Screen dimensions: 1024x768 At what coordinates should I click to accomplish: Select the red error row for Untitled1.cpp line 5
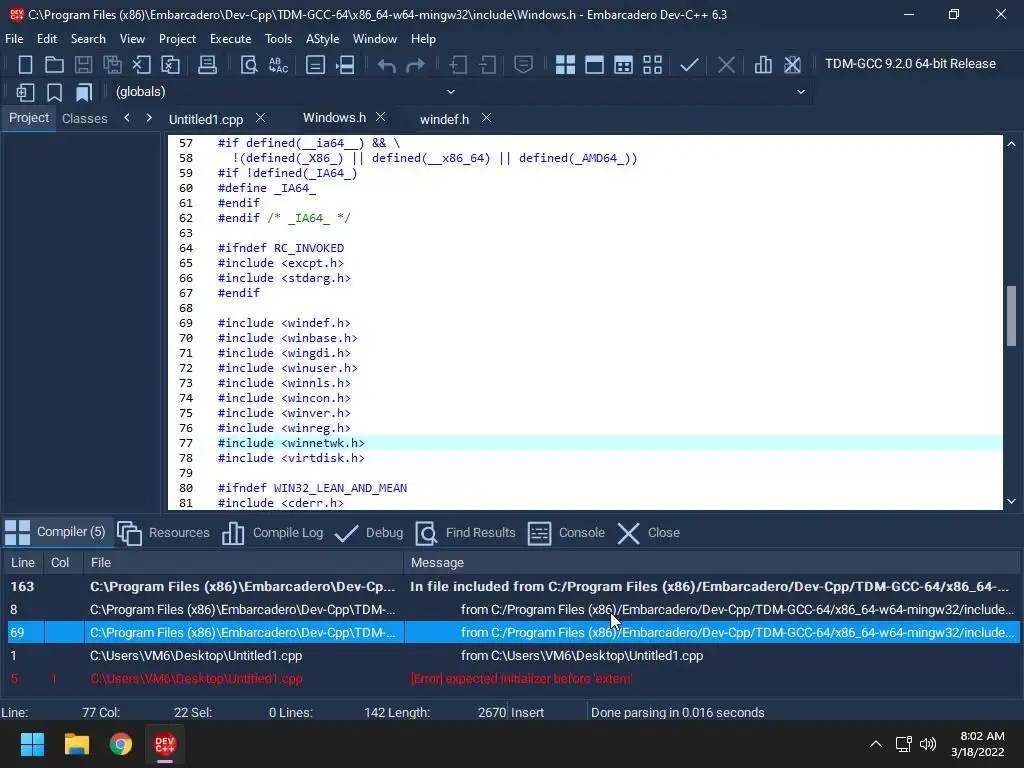click(x=513, y=679)
